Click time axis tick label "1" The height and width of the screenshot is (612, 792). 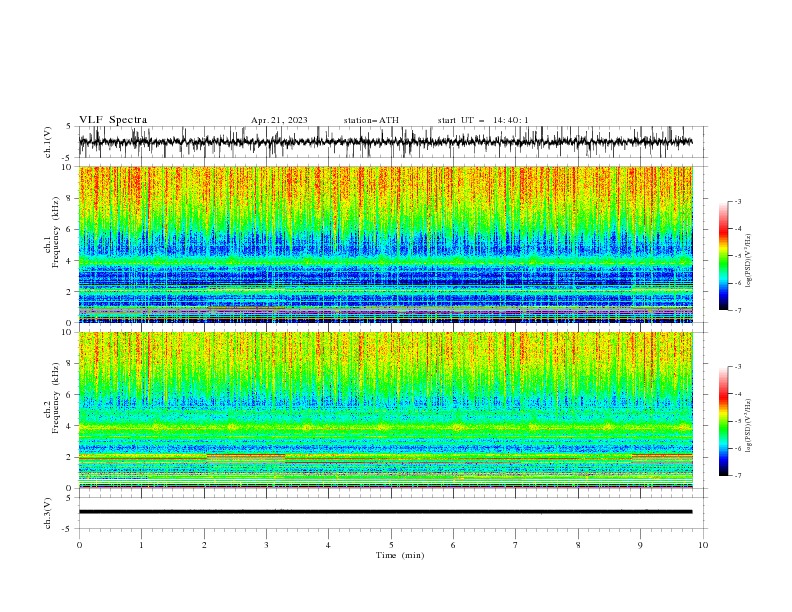click(141, 545)
